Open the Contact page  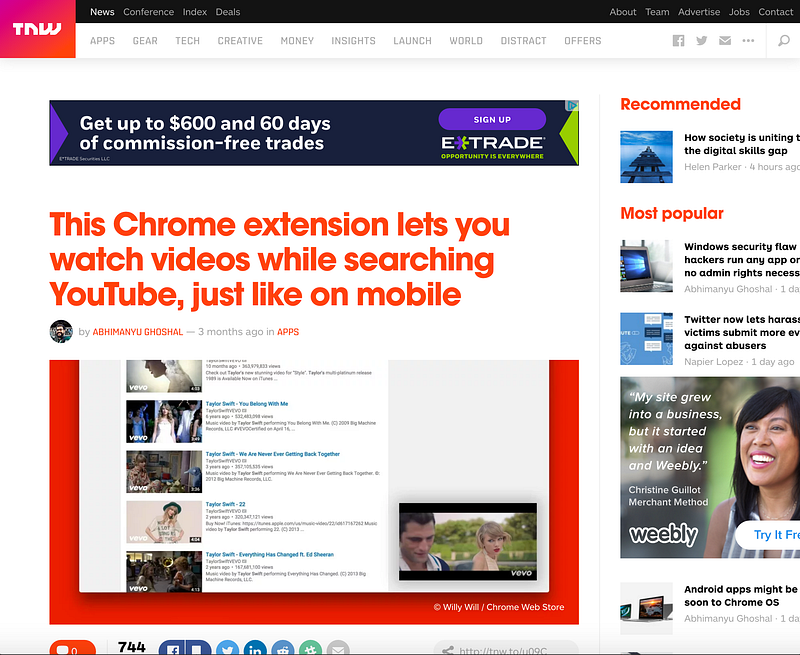point(776,12)
